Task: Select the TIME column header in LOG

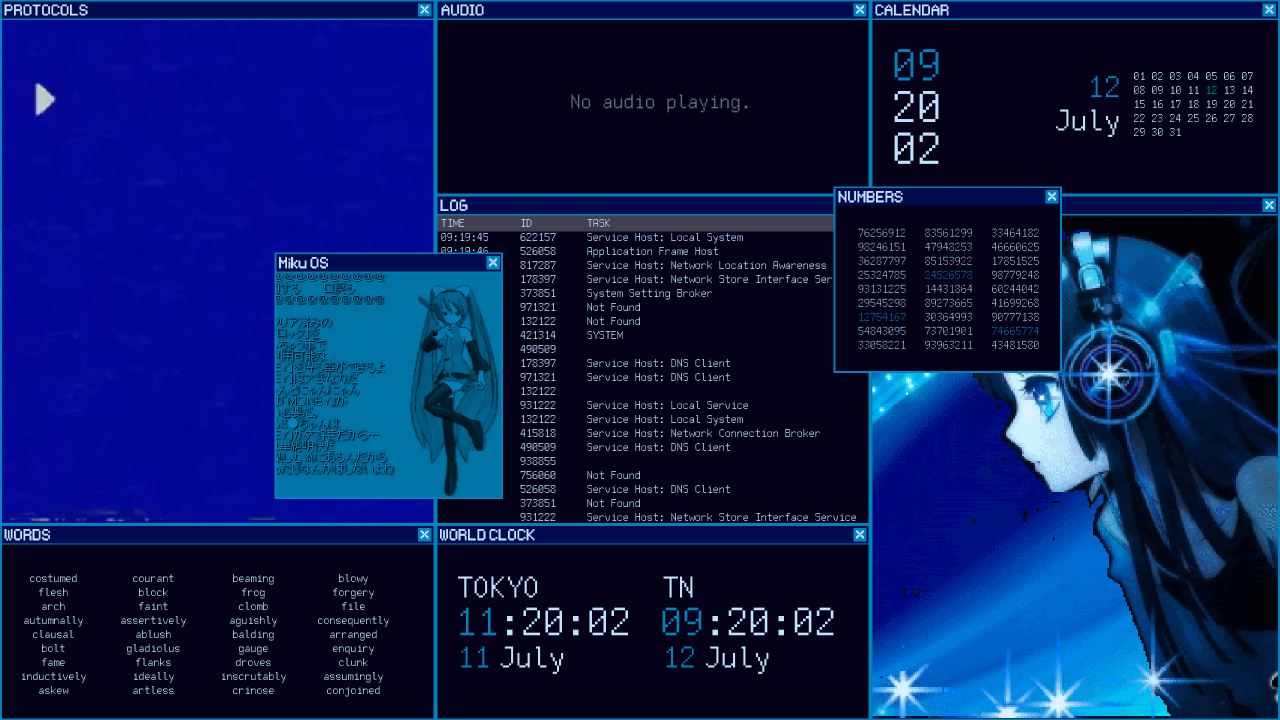Action: coord(453,223)
